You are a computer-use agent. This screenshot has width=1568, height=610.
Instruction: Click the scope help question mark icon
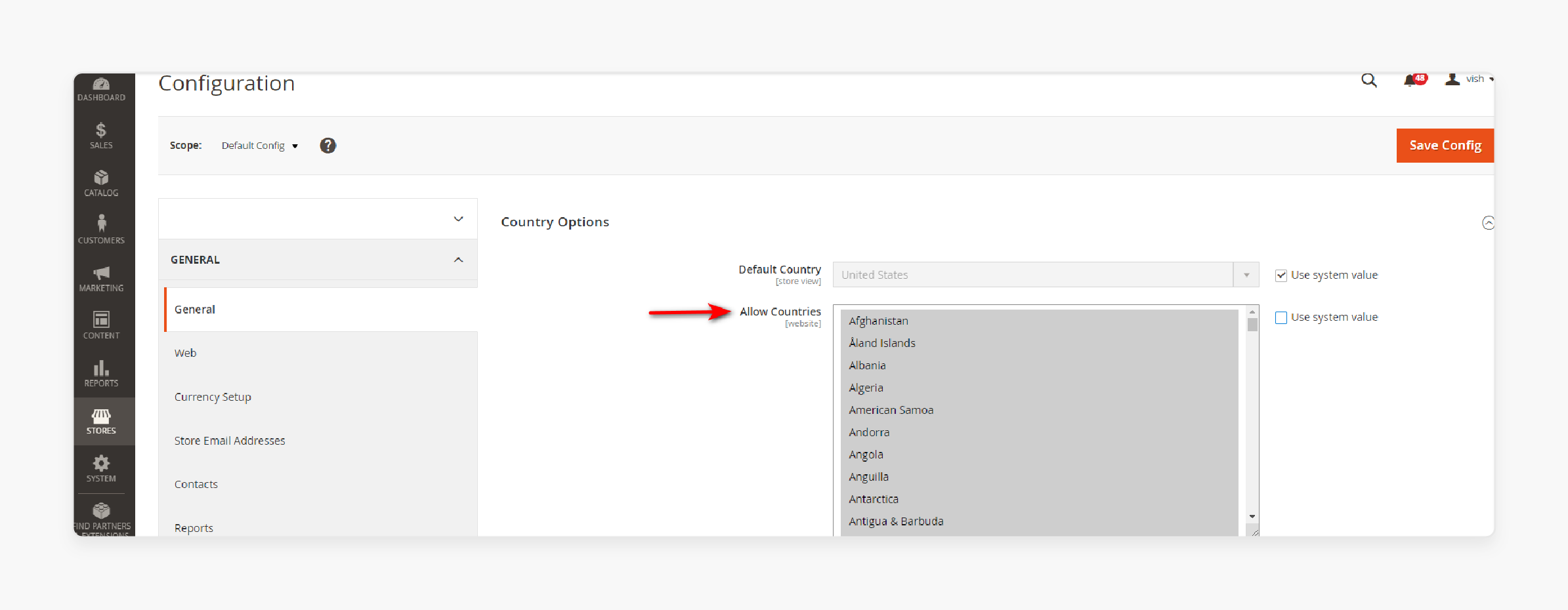pyautogui.click(x=328, y=146)
